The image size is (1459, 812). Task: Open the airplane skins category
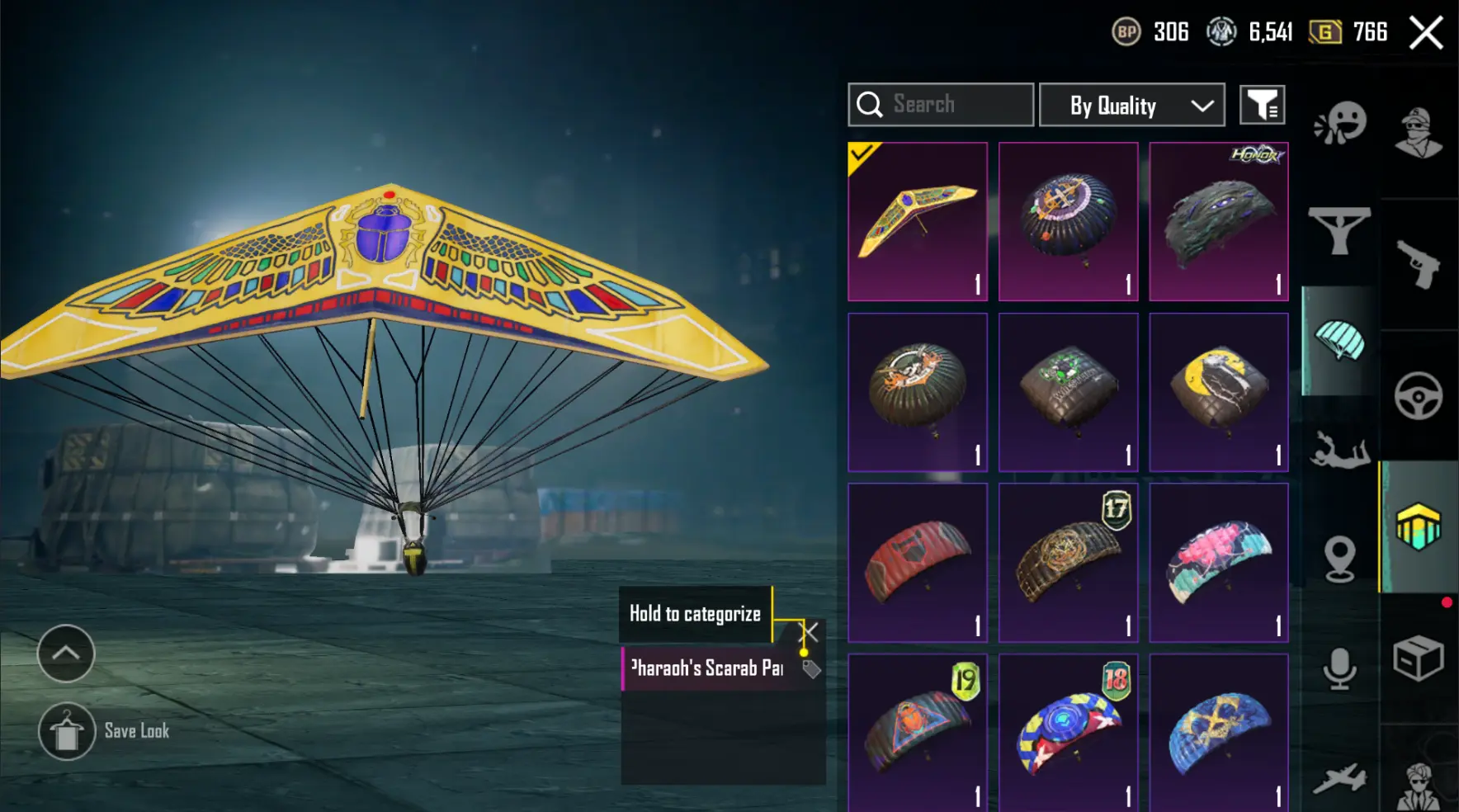coord(1339,778)
